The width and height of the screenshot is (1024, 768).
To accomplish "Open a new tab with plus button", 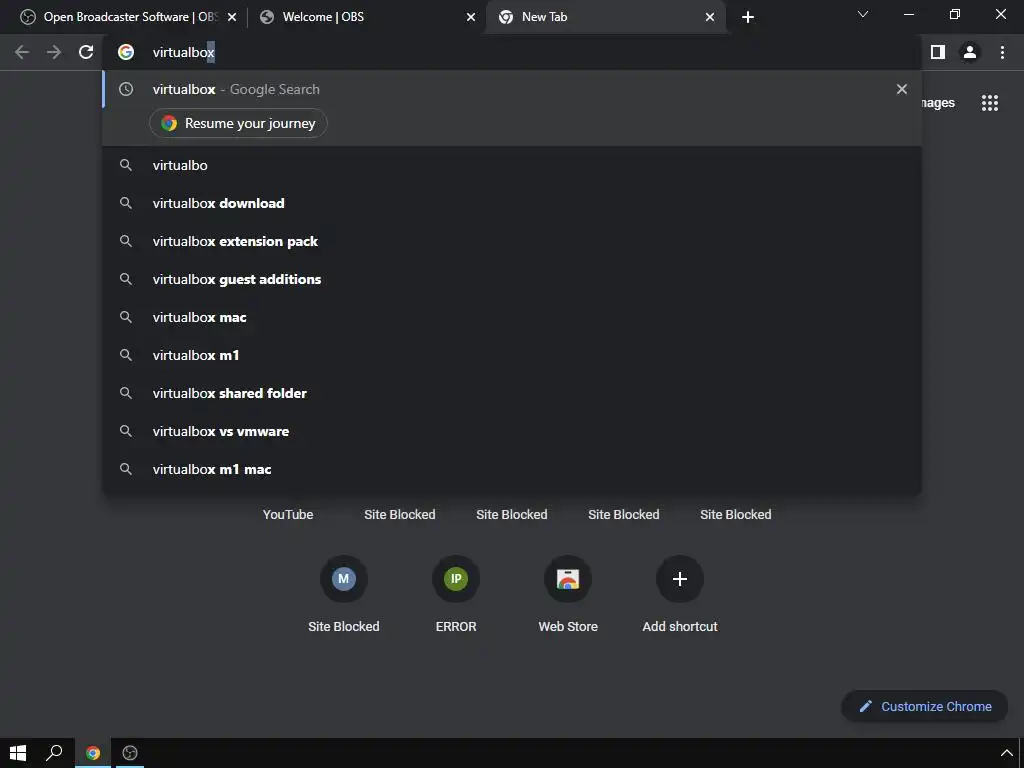I will (748, 17).
